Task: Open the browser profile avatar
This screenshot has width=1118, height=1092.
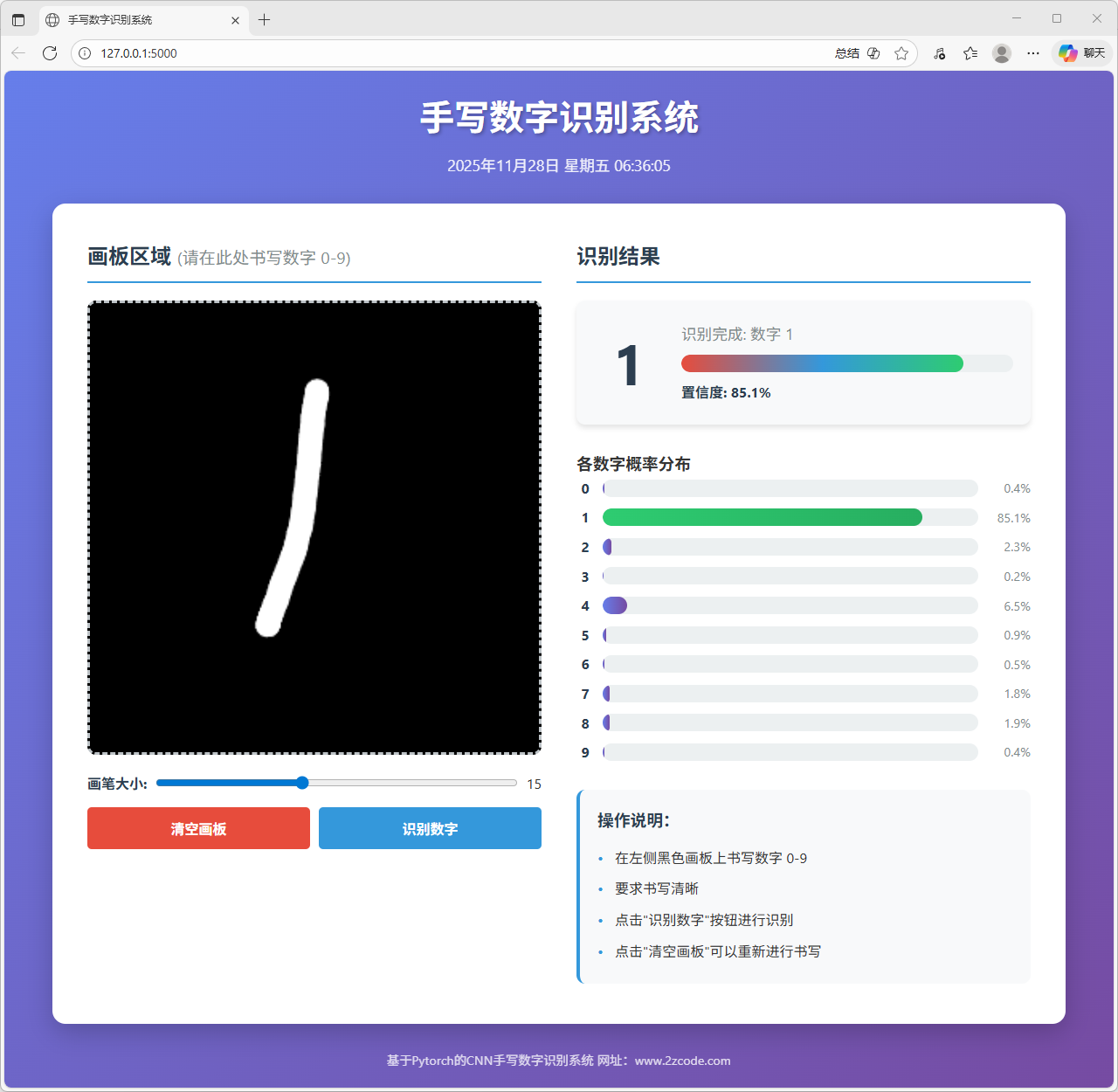Action: pos(1002,53)
